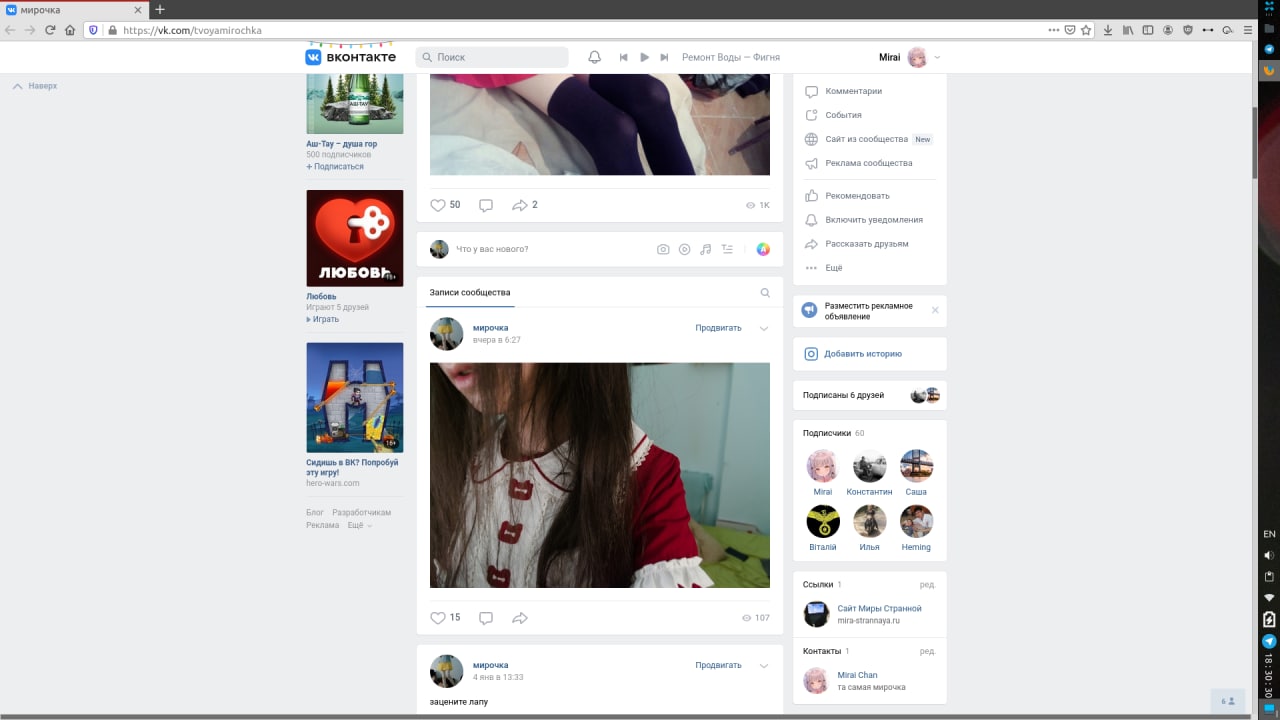The height and width of the screenshot is (720, 1280).
Task: Promote yesterday's post with Продвигать
Action: pyautogui.click(x=719, y=328)
